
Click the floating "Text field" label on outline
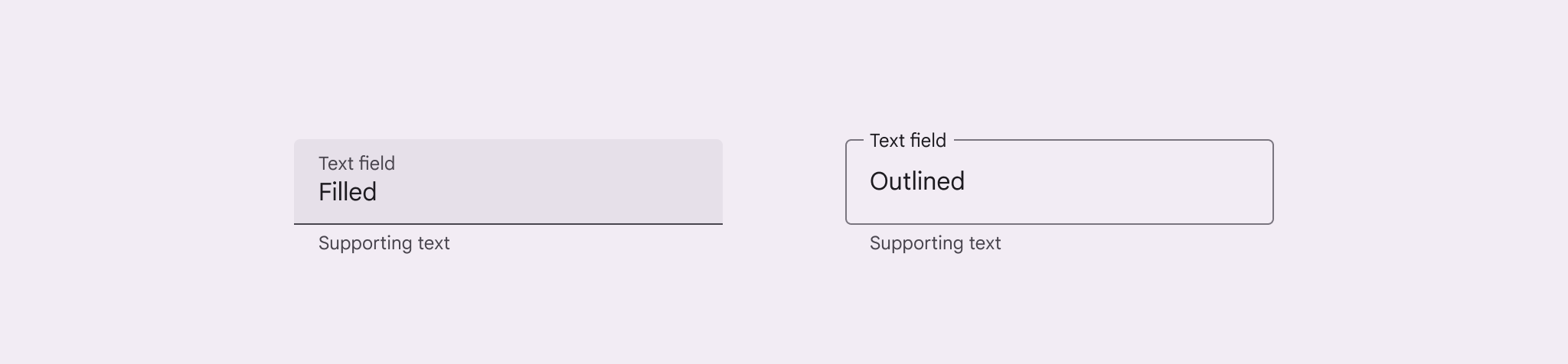(908, 141)
